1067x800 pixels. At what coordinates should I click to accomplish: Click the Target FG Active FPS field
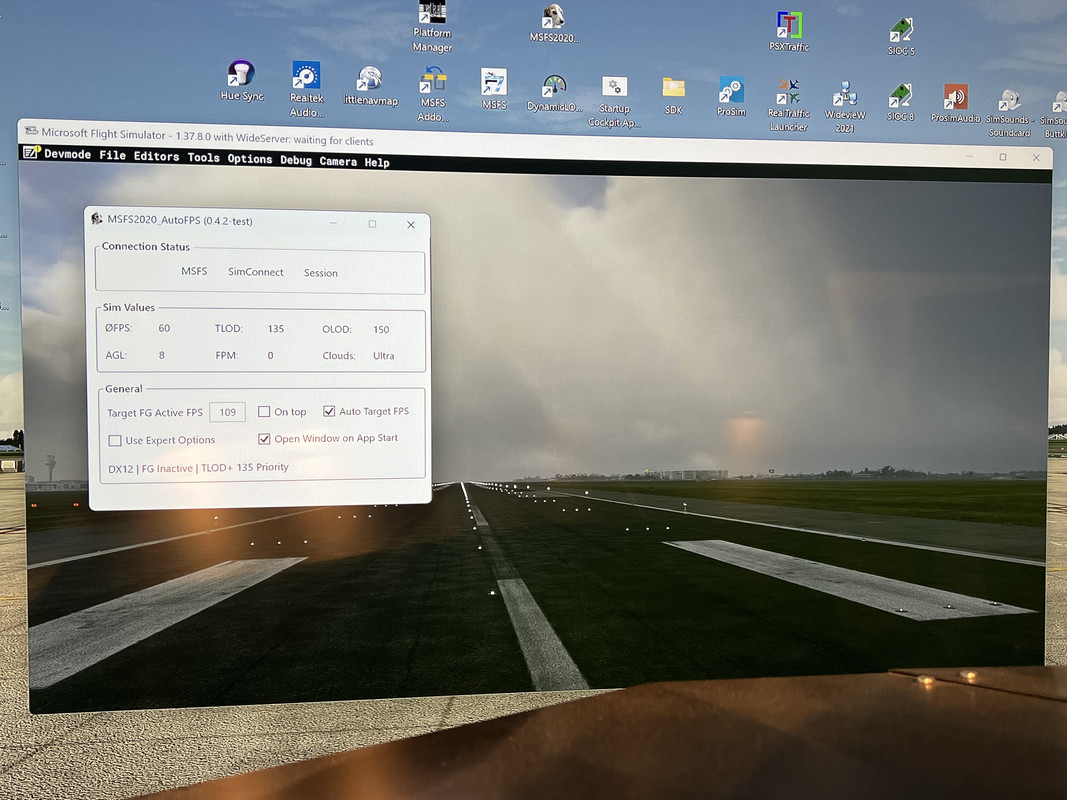point(227,412)
